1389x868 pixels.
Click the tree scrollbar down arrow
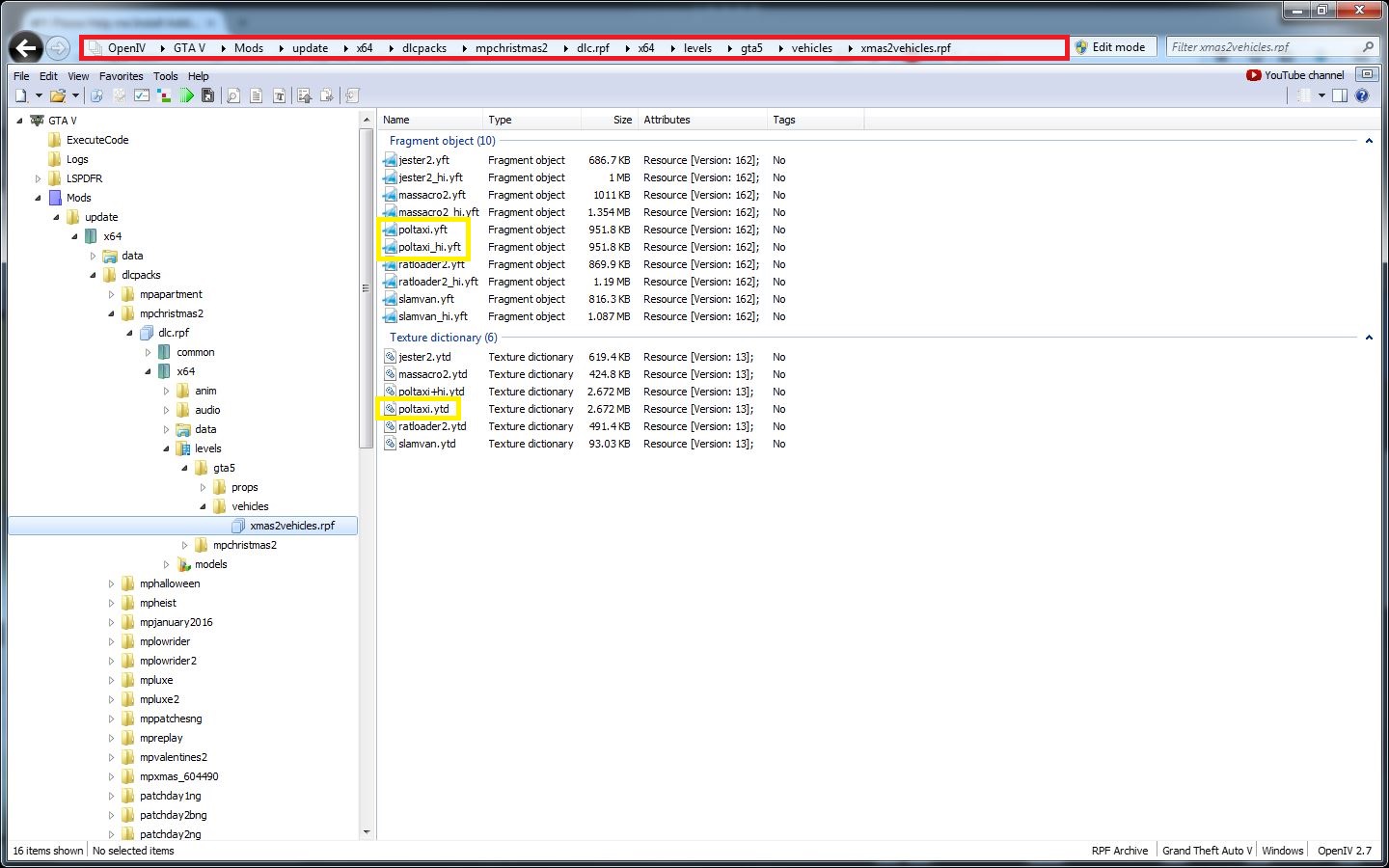[x=367, y=831]
